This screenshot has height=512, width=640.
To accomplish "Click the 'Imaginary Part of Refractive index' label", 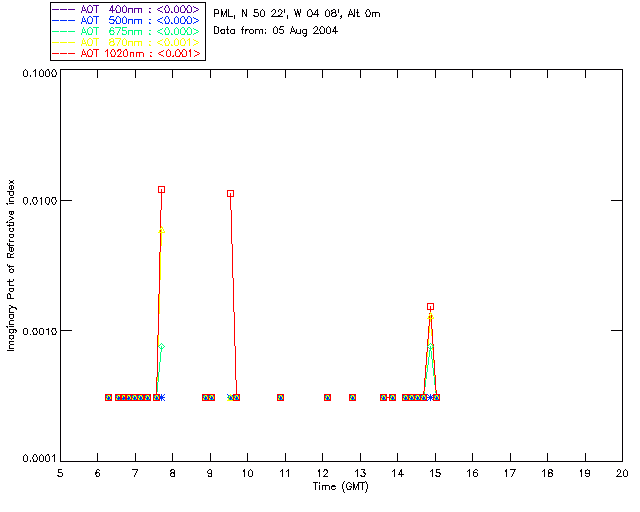I will tap(11, 265).
